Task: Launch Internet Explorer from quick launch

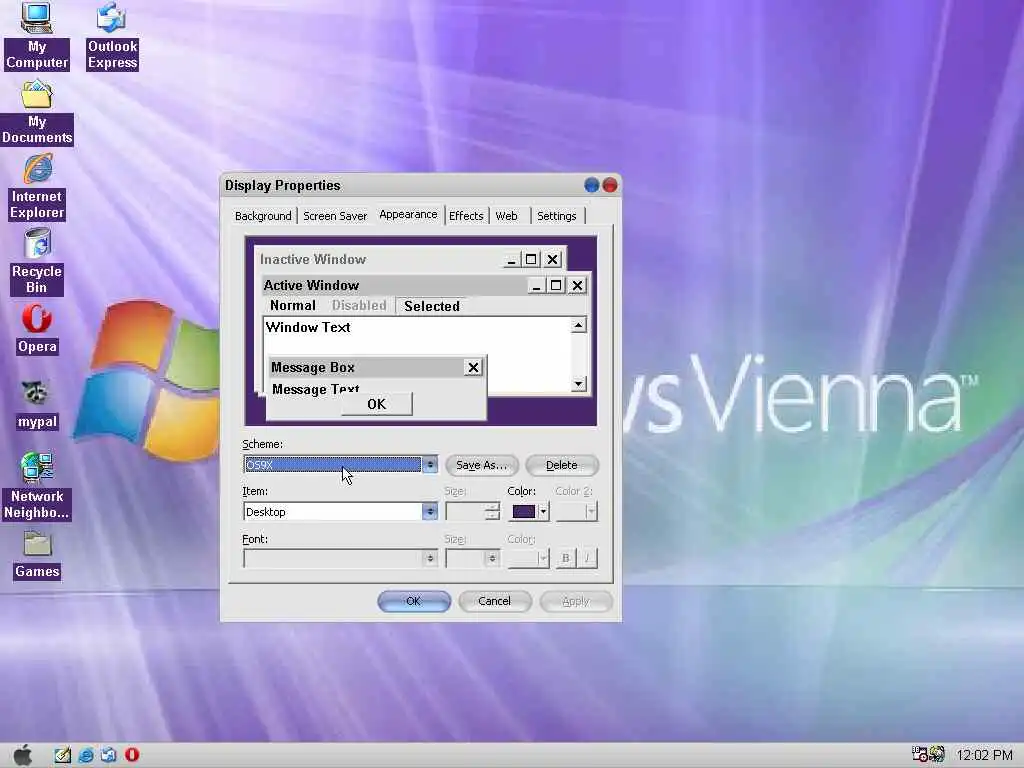Action: pyautogui.click(x=86, y=755)
